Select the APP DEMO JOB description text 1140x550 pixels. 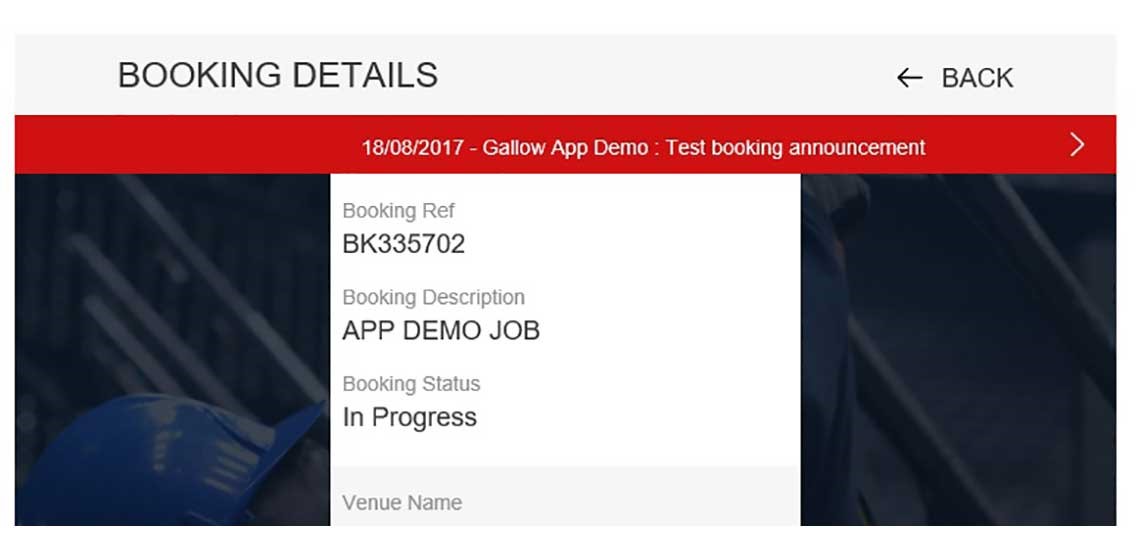[441, 331]
